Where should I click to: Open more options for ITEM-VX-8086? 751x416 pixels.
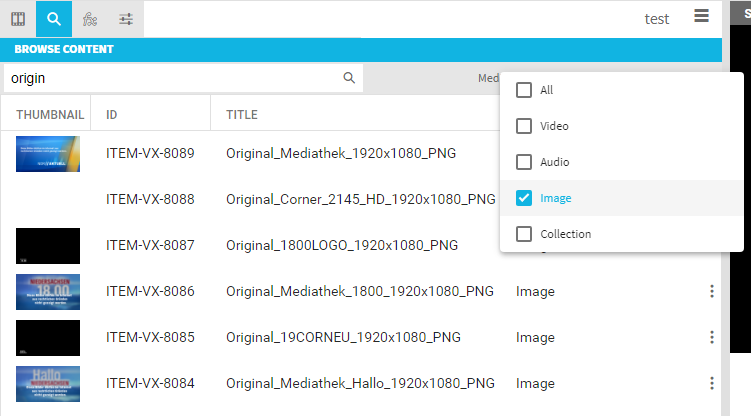[x=712, y=291]
